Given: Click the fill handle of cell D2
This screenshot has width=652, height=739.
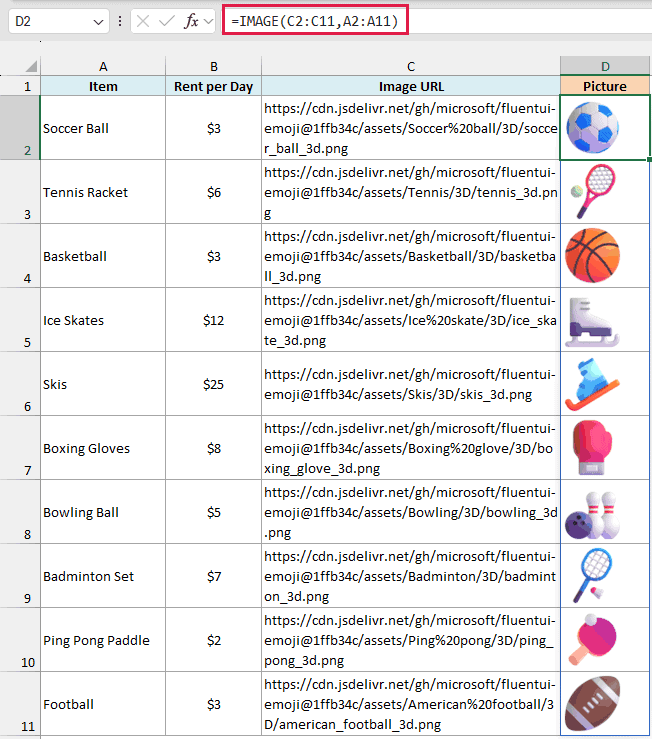Looking at the screenshot, I should coord(649,160).
